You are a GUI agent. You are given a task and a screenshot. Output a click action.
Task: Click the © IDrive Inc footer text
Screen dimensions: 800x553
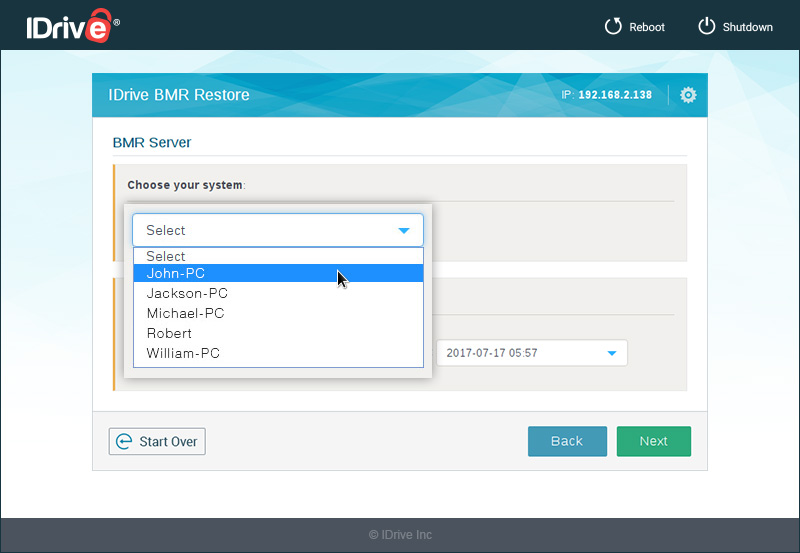coord(400,534)
